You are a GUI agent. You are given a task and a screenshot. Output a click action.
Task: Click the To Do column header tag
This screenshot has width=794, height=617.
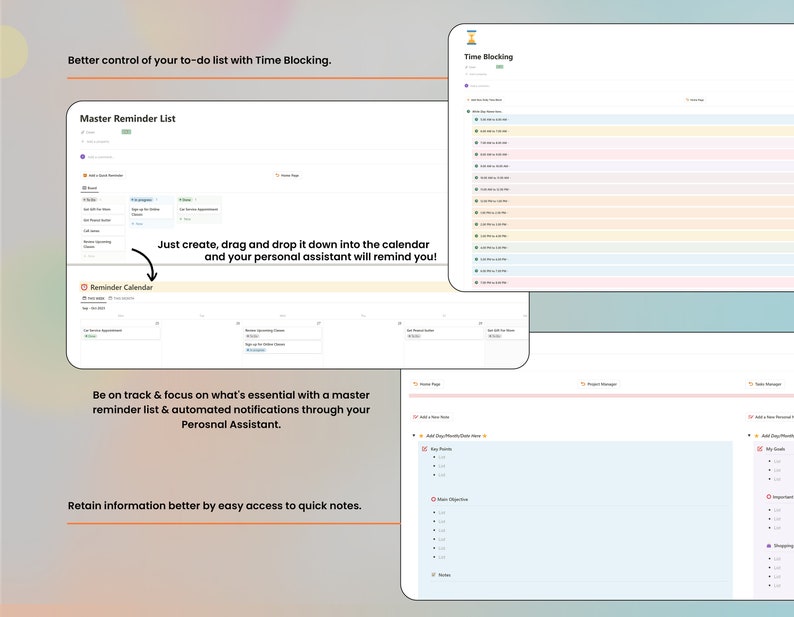(89, 200)
